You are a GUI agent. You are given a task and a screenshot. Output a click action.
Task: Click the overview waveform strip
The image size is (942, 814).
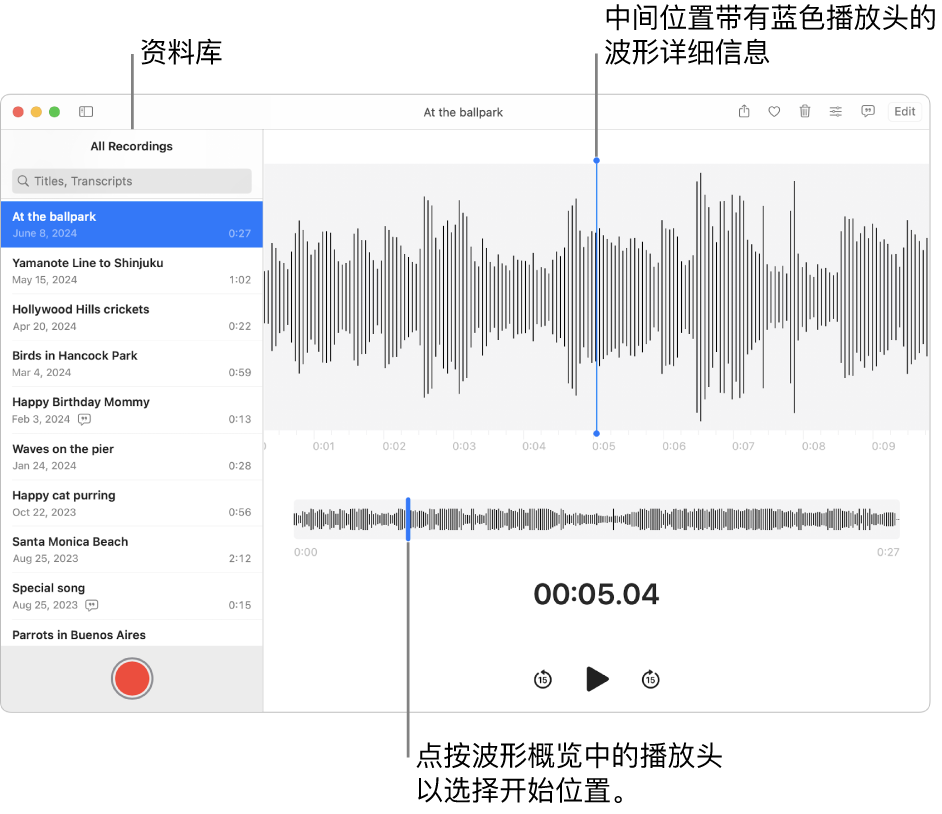pyautogui.click(x=597, y=519)
